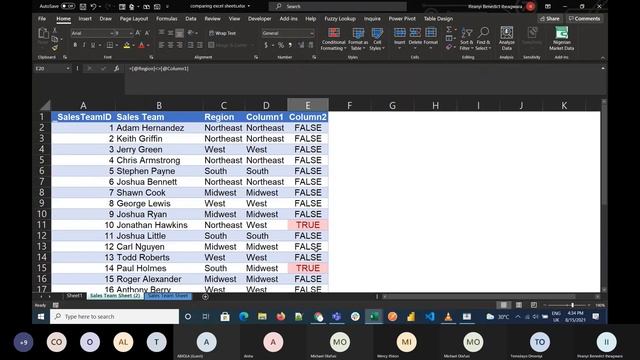The width and height of the screenshot is (640, 360).
Task: Click the Cut scissors icon
Action: (55, 31)
